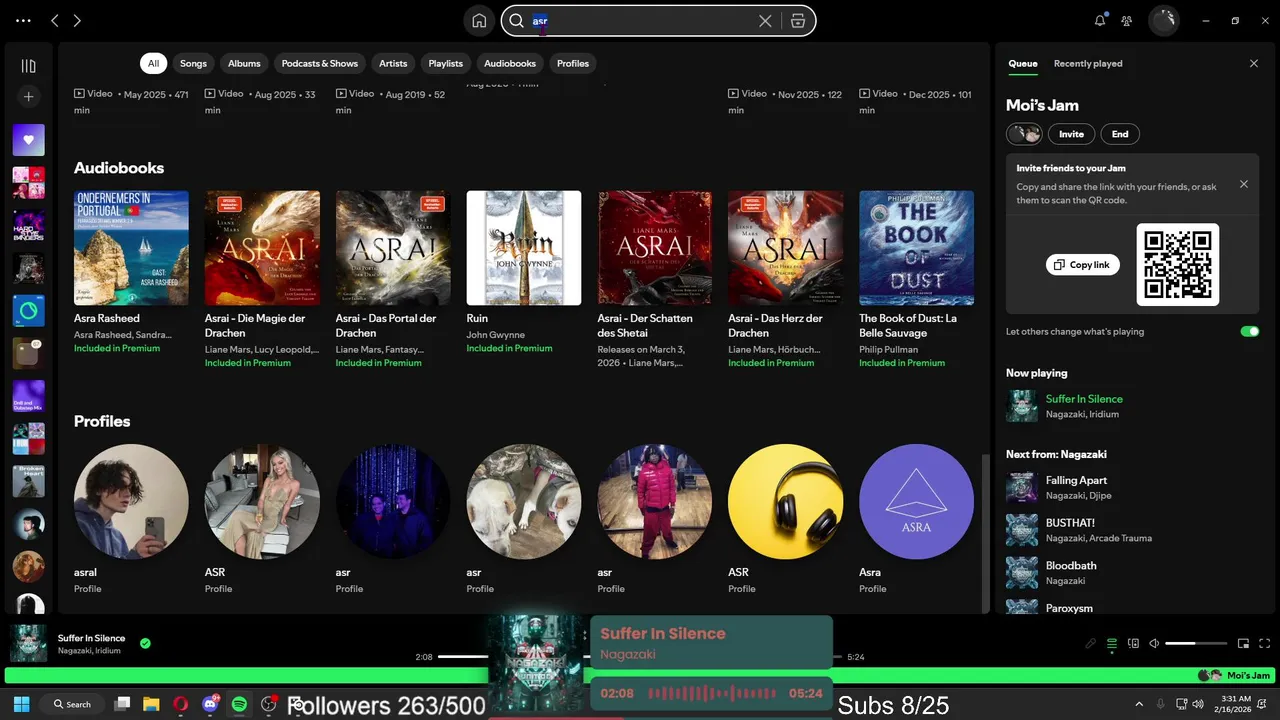Viewport: 1280px width, 720px height.
Task: Go forward using the right arrow
Action: pyautogui.click(x=77, y=21)
